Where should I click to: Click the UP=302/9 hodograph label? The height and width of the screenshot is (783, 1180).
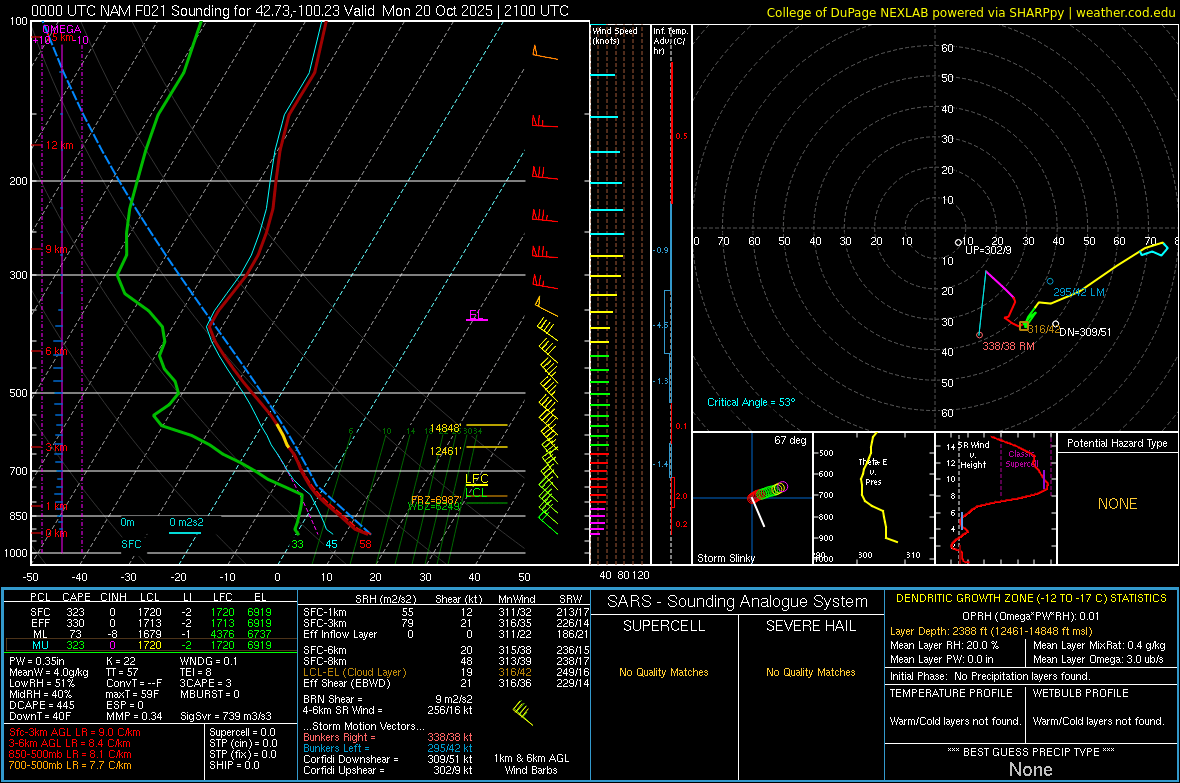click(x=988, y=250)
